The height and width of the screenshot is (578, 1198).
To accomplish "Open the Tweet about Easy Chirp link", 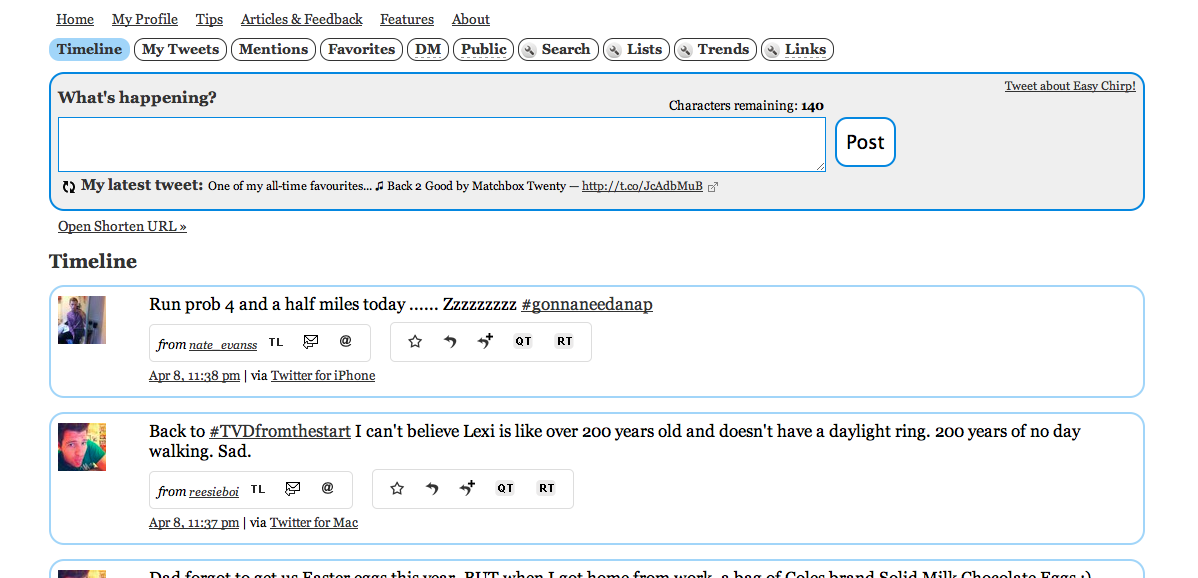I will [1069, 86].
